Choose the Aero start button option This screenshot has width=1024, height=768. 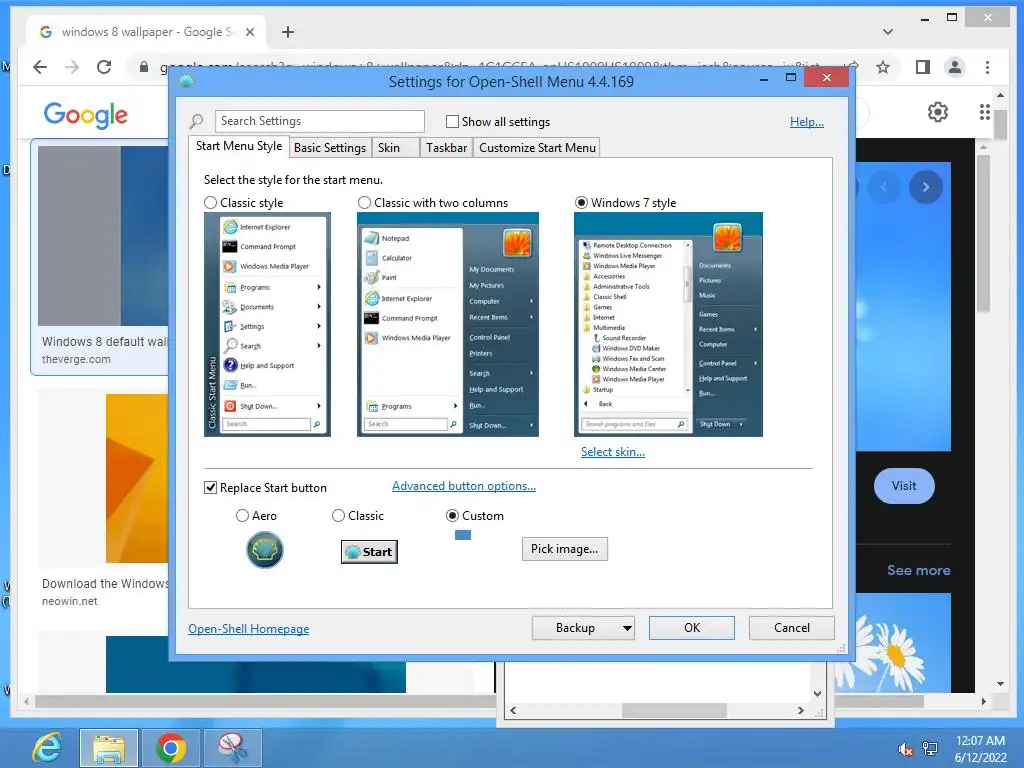[x=242, y=516]
